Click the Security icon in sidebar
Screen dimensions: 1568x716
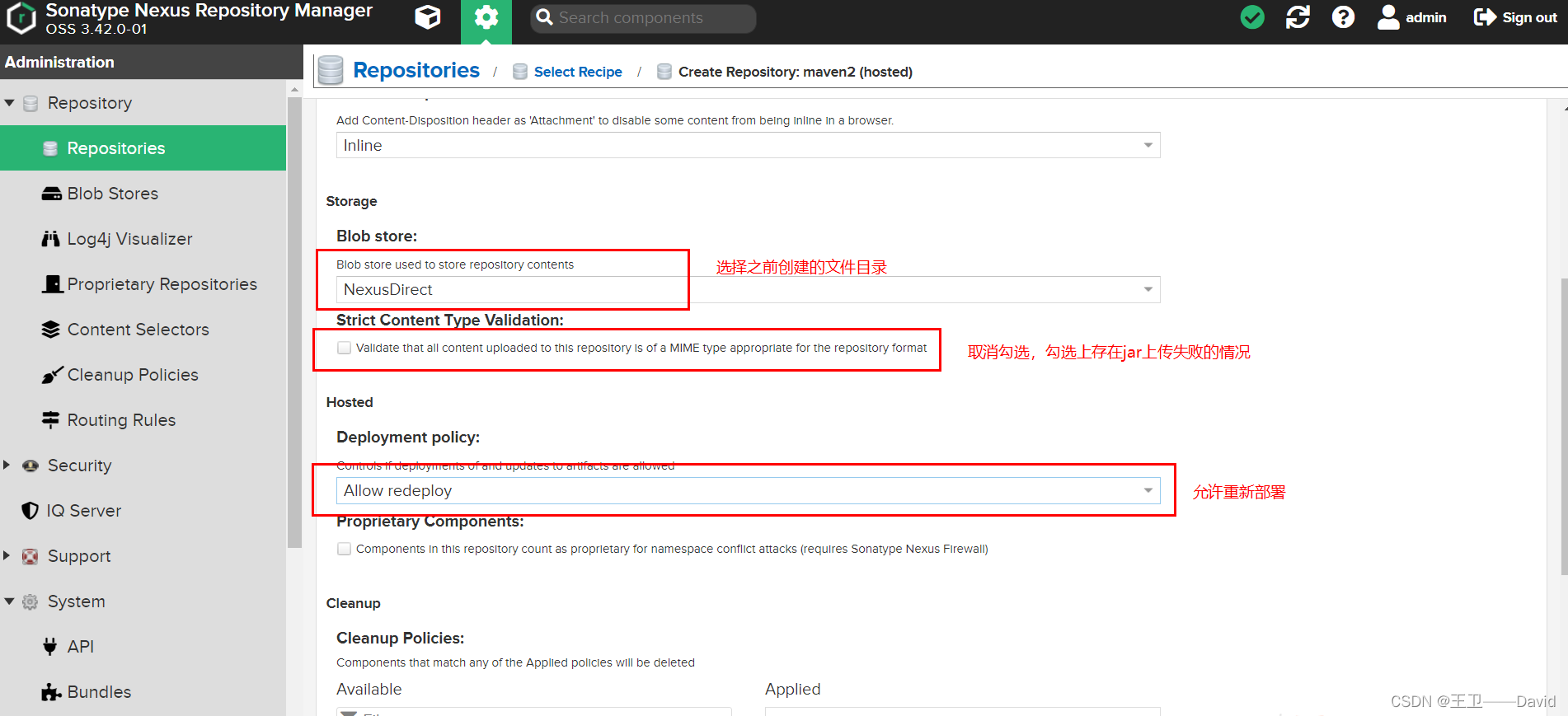coord(31,466)
